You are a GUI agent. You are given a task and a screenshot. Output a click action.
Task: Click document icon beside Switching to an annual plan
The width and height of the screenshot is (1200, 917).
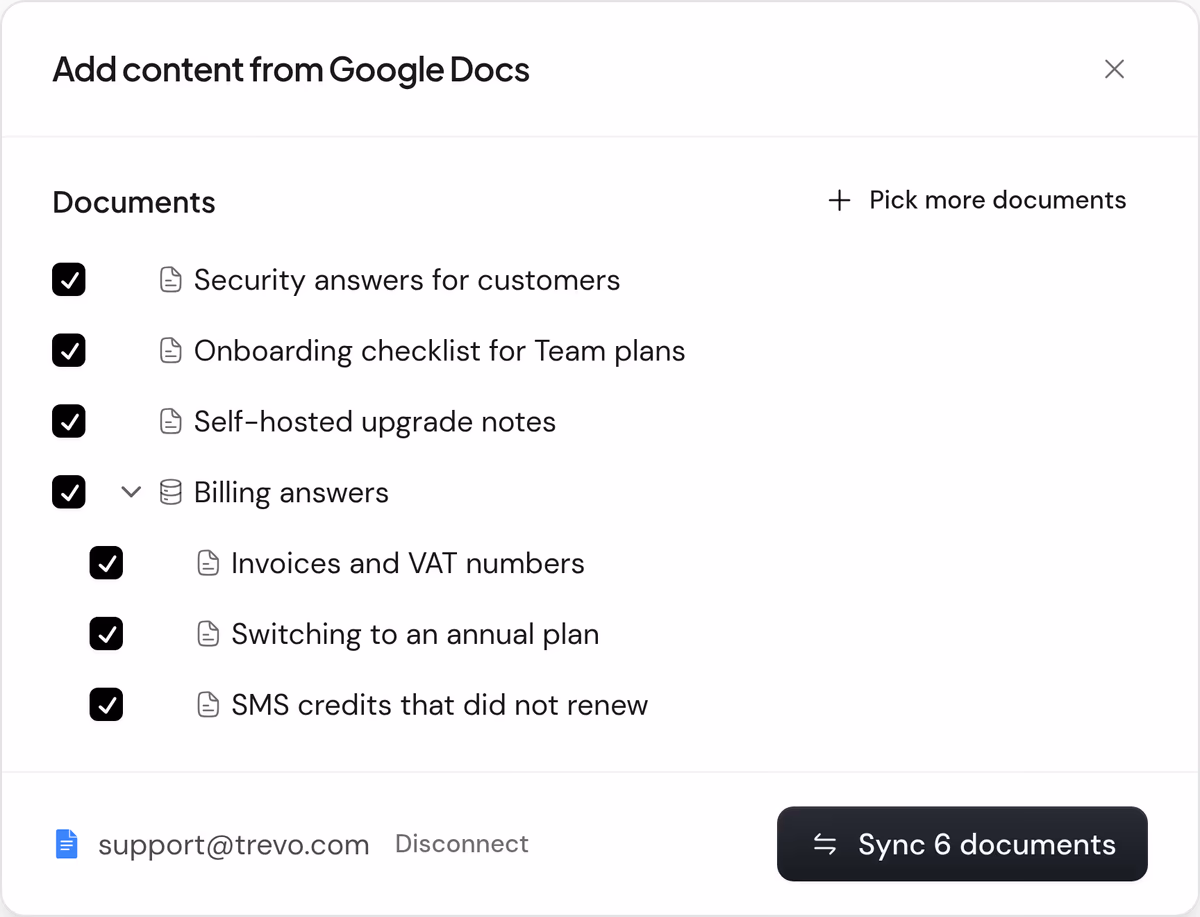click(x=208, y=634)
